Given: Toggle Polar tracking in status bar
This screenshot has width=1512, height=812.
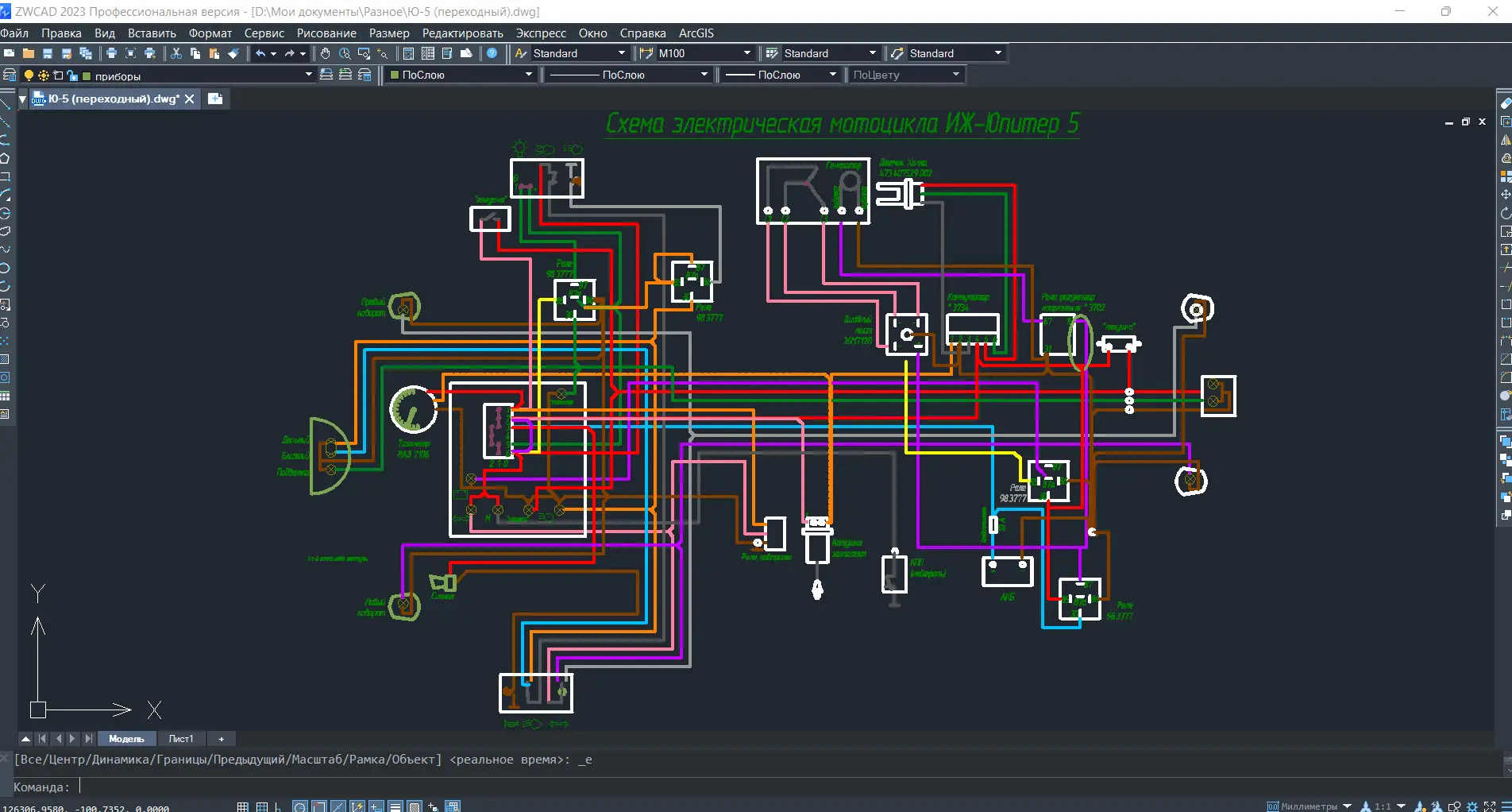Looking at the screenshot, I should 299,806.
